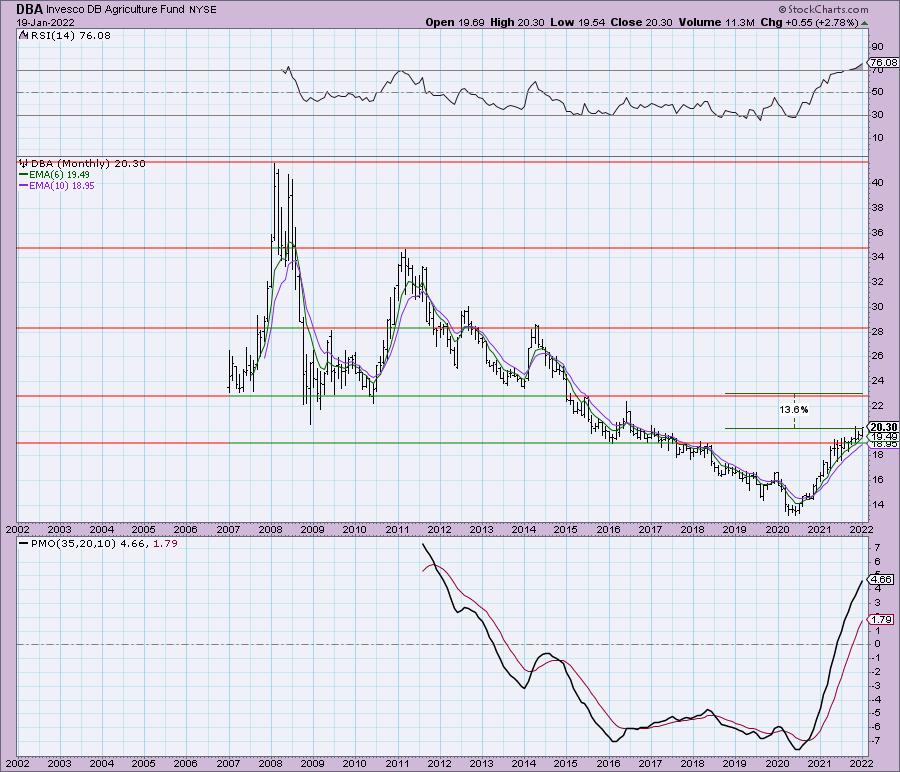Click the DBA (Monthly) 20.30 legend label
The width and height of the screenshot is (900, 772).
88,163
